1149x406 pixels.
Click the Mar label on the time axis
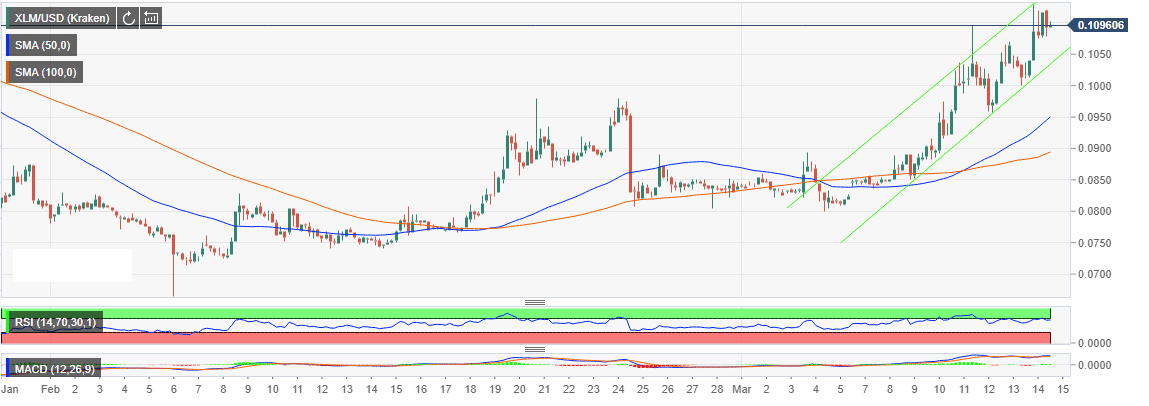coord(742,388)
